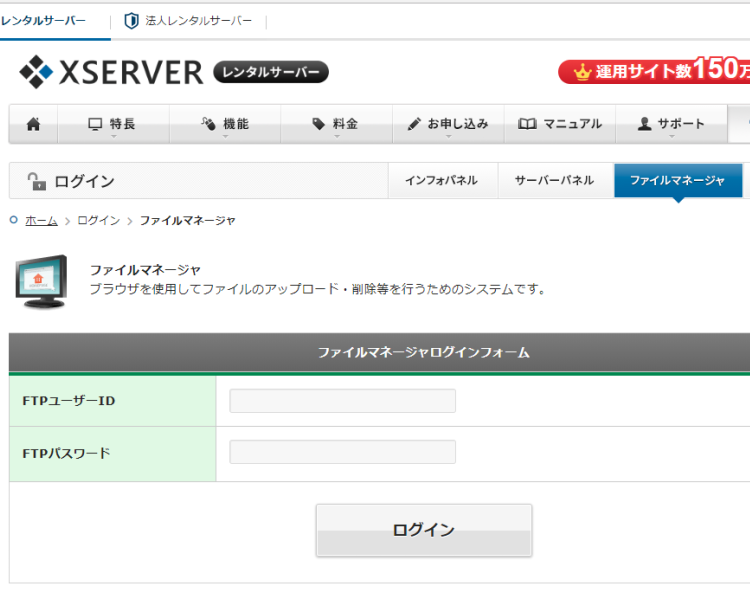Click the home icon in navigation bar
Image resolution: width=750 pixels, height=600 pixels.
33,124
